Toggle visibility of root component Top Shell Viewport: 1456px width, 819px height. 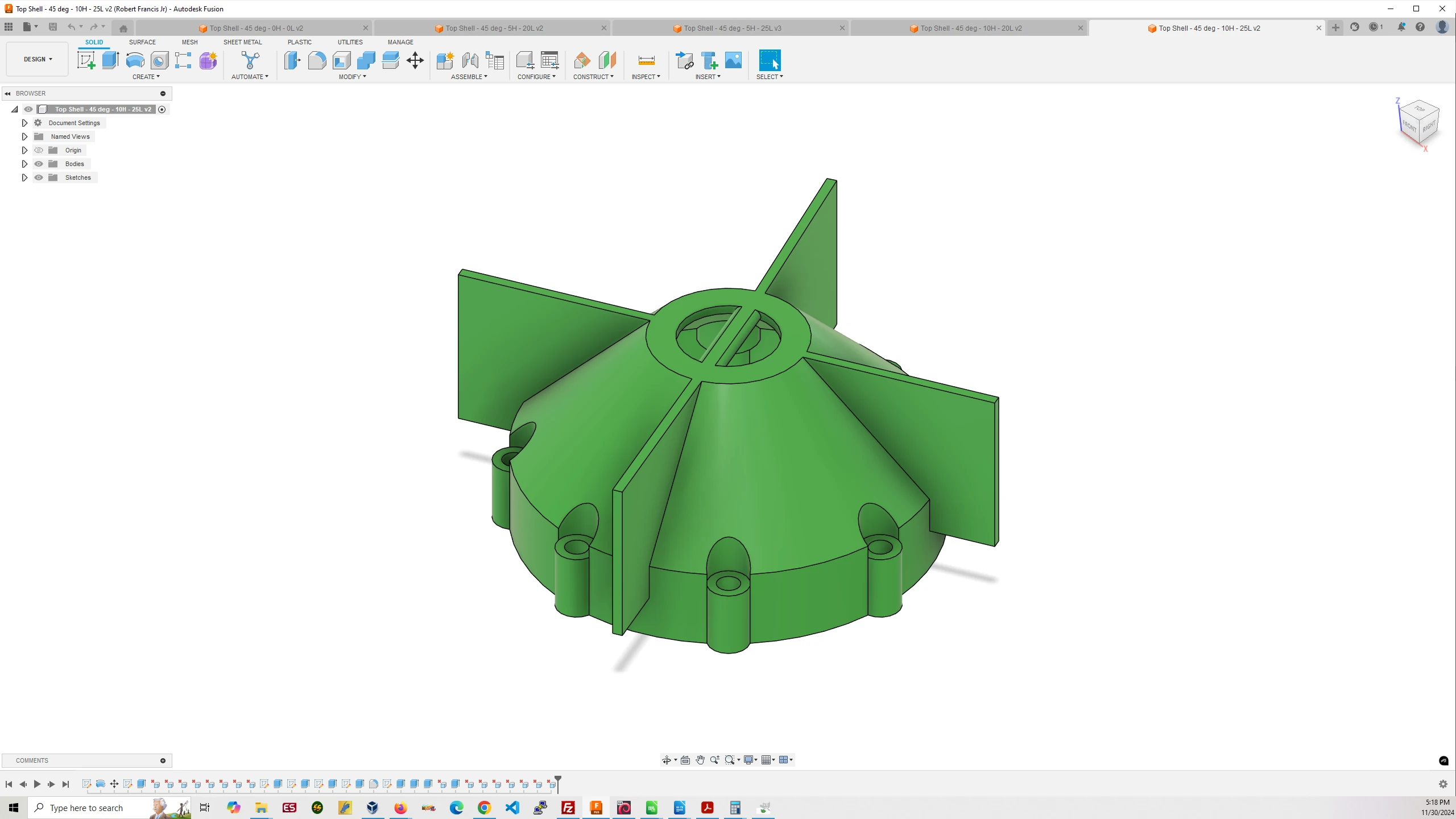pos(28,109)
